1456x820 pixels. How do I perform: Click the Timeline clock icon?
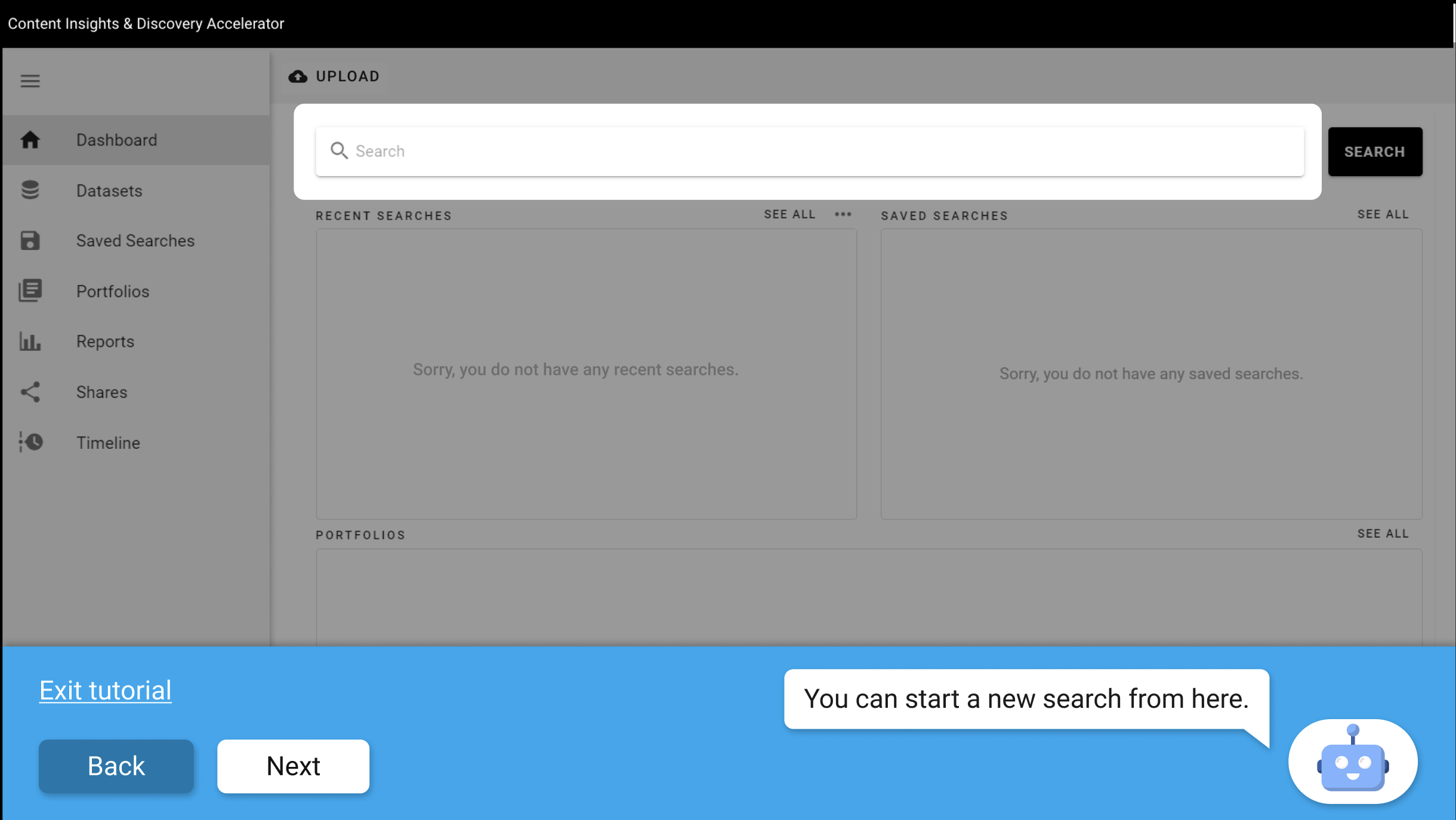point(30,442)
